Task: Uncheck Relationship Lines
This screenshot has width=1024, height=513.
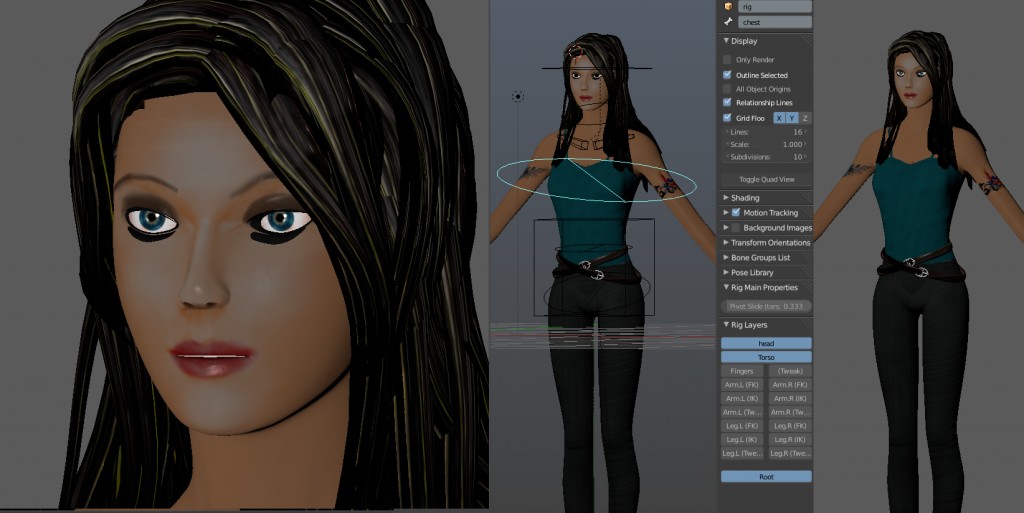Action: click(727, 102)
